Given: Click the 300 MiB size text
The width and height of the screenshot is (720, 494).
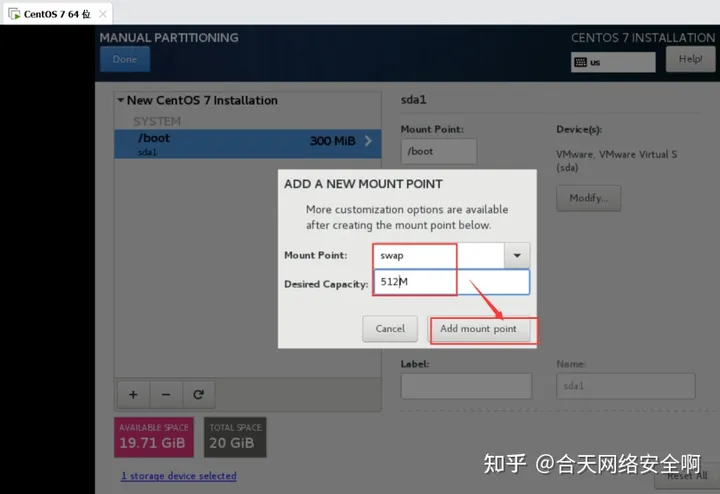Looking at the screenshot, I should (x=332, y=141).
